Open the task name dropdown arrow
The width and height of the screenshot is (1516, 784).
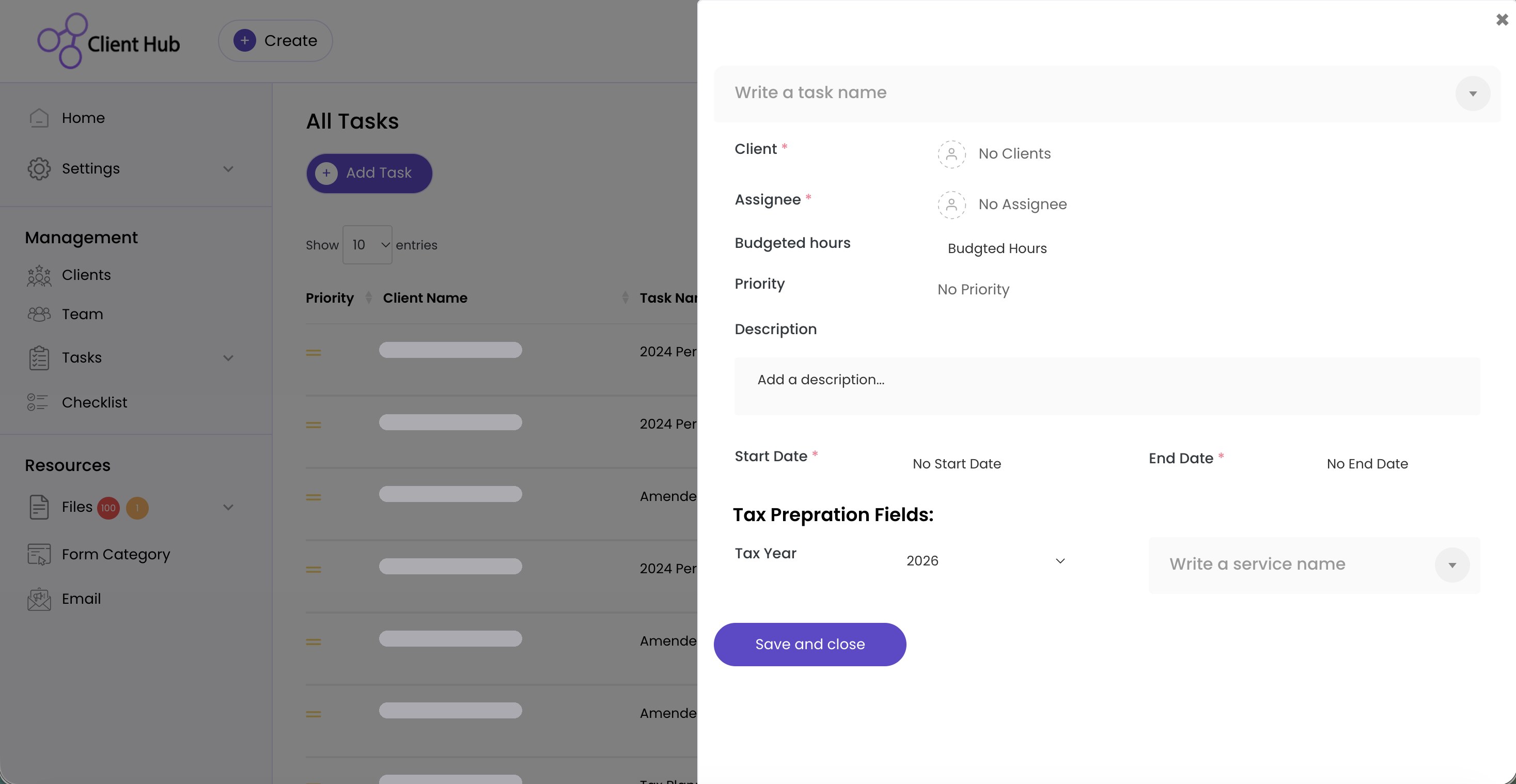click(x=1473, y=93)
